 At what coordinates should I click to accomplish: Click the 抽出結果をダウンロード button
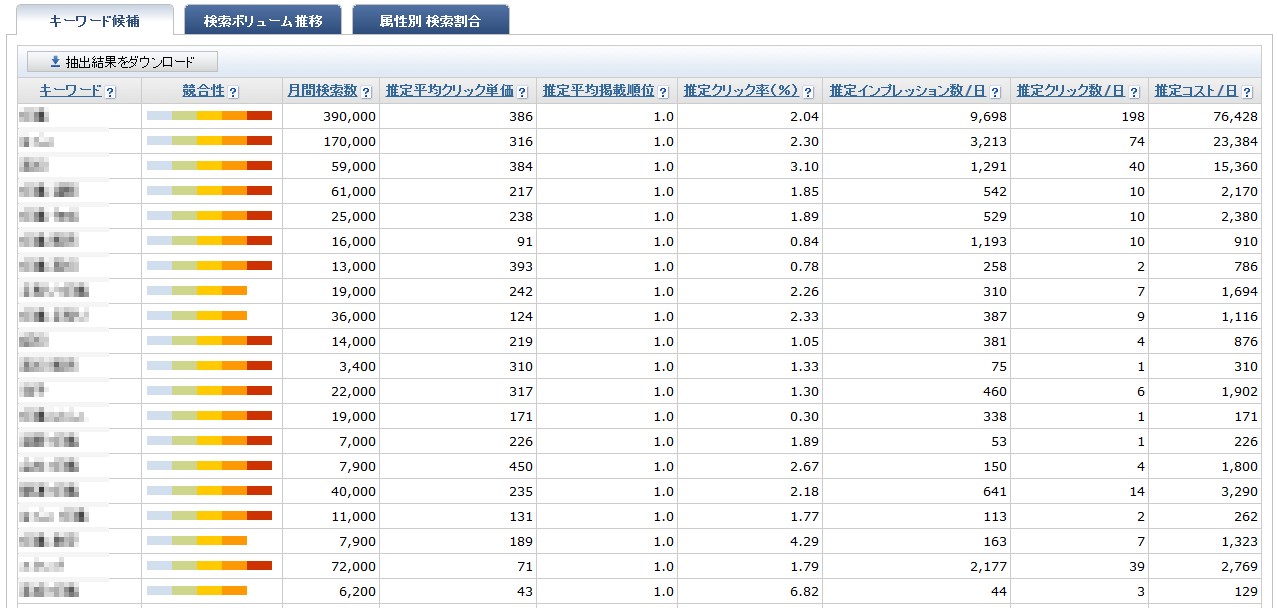tap(122, 62)
